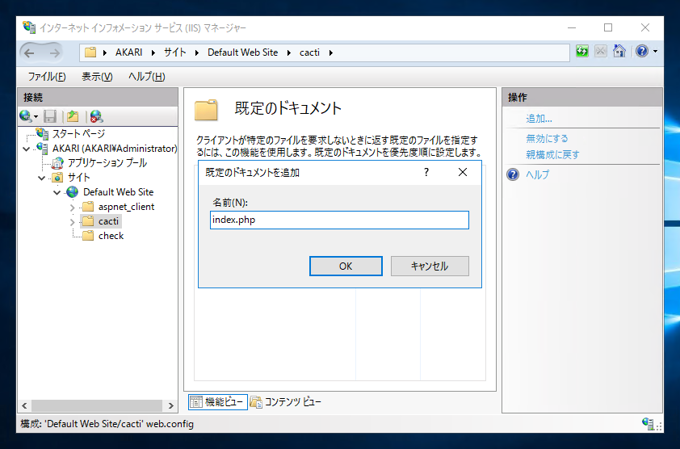Click ヘルプ link in actions pane
680x449 pixels.
[x=537, y=174]
